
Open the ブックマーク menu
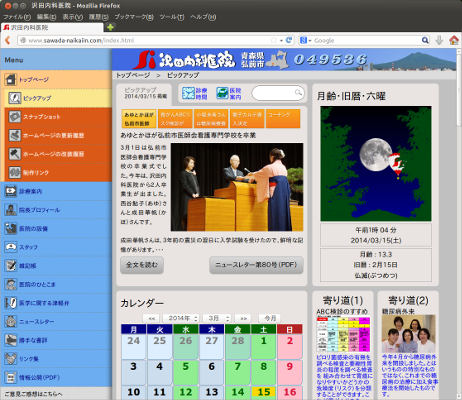coord(134,17)
